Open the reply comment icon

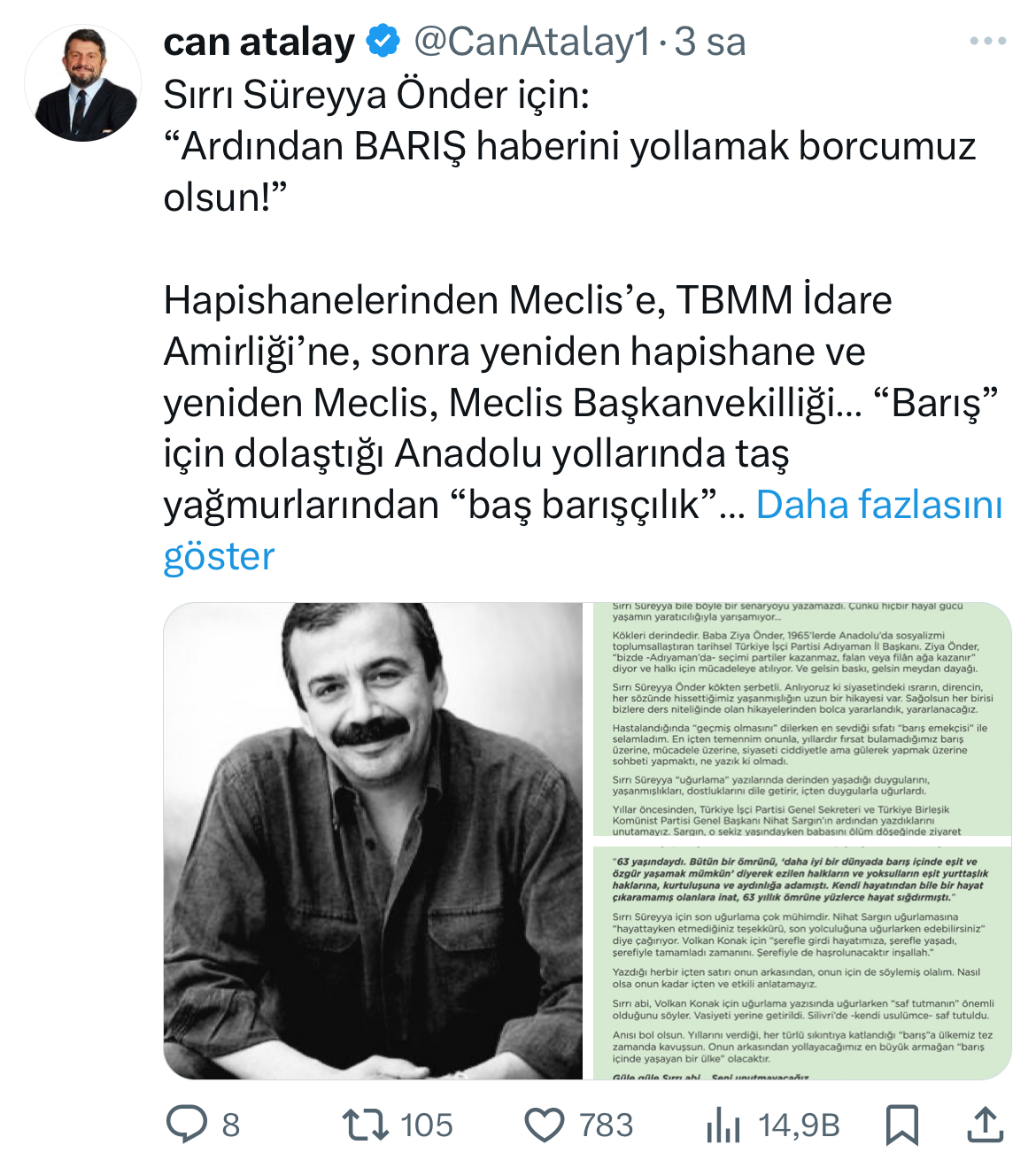[x=186, y=1125]
